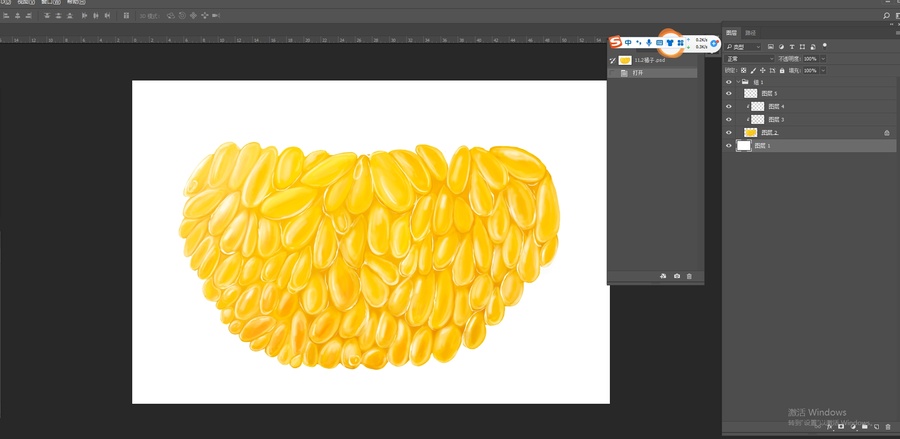Click the auto-align layers icon
This screenshot has height=439, width=900.
pos(126,15)
